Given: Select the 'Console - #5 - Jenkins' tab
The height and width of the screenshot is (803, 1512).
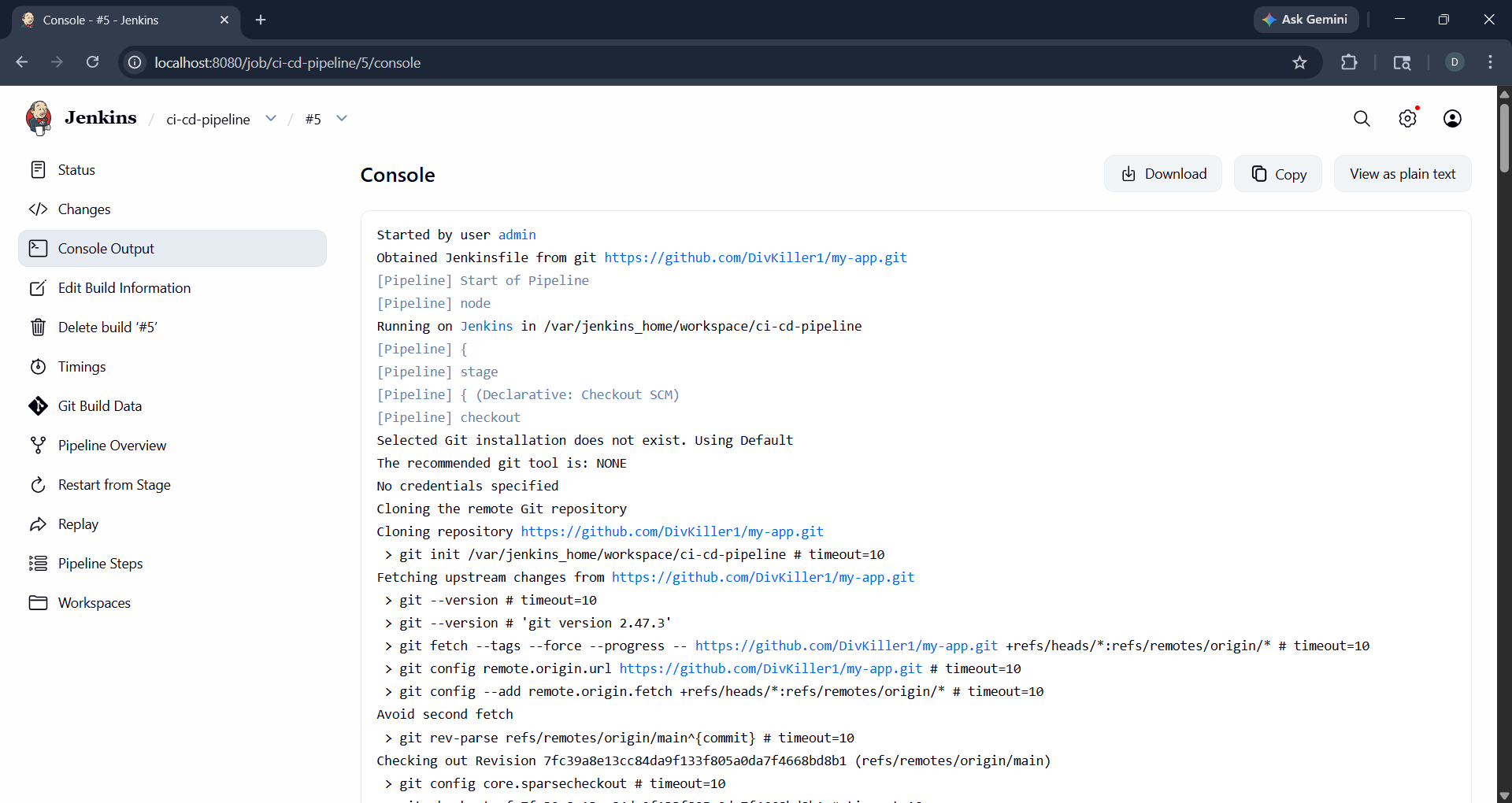Looking at the screenshot, I should [x=110, y=20].
